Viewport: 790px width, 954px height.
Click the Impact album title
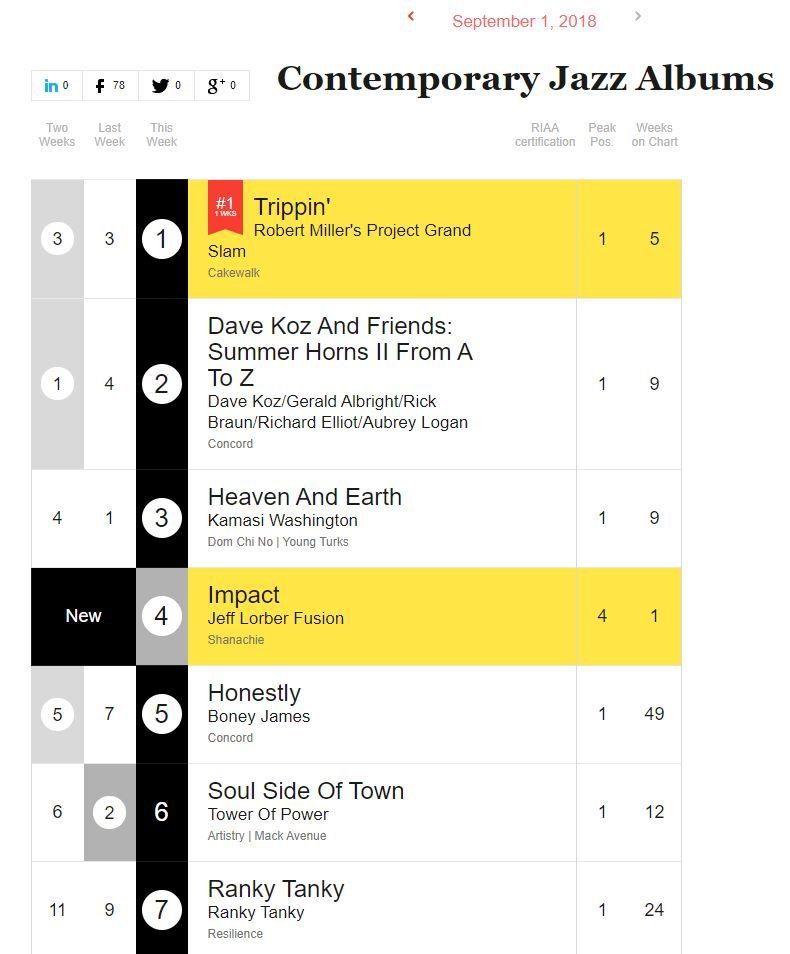244,595
